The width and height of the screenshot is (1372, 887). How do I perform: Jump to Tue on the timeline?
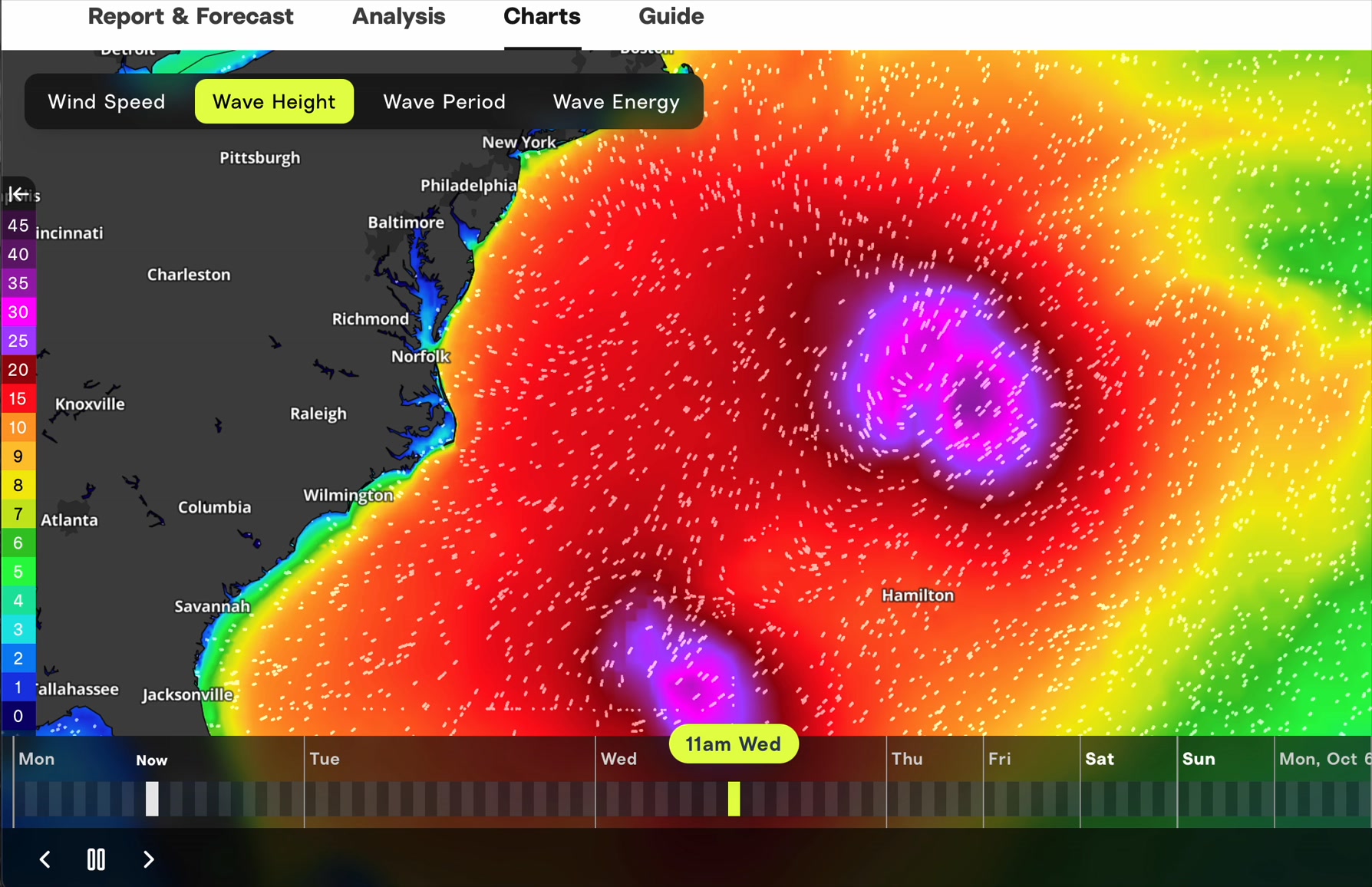pyautogui.click(x=325, y=759)
